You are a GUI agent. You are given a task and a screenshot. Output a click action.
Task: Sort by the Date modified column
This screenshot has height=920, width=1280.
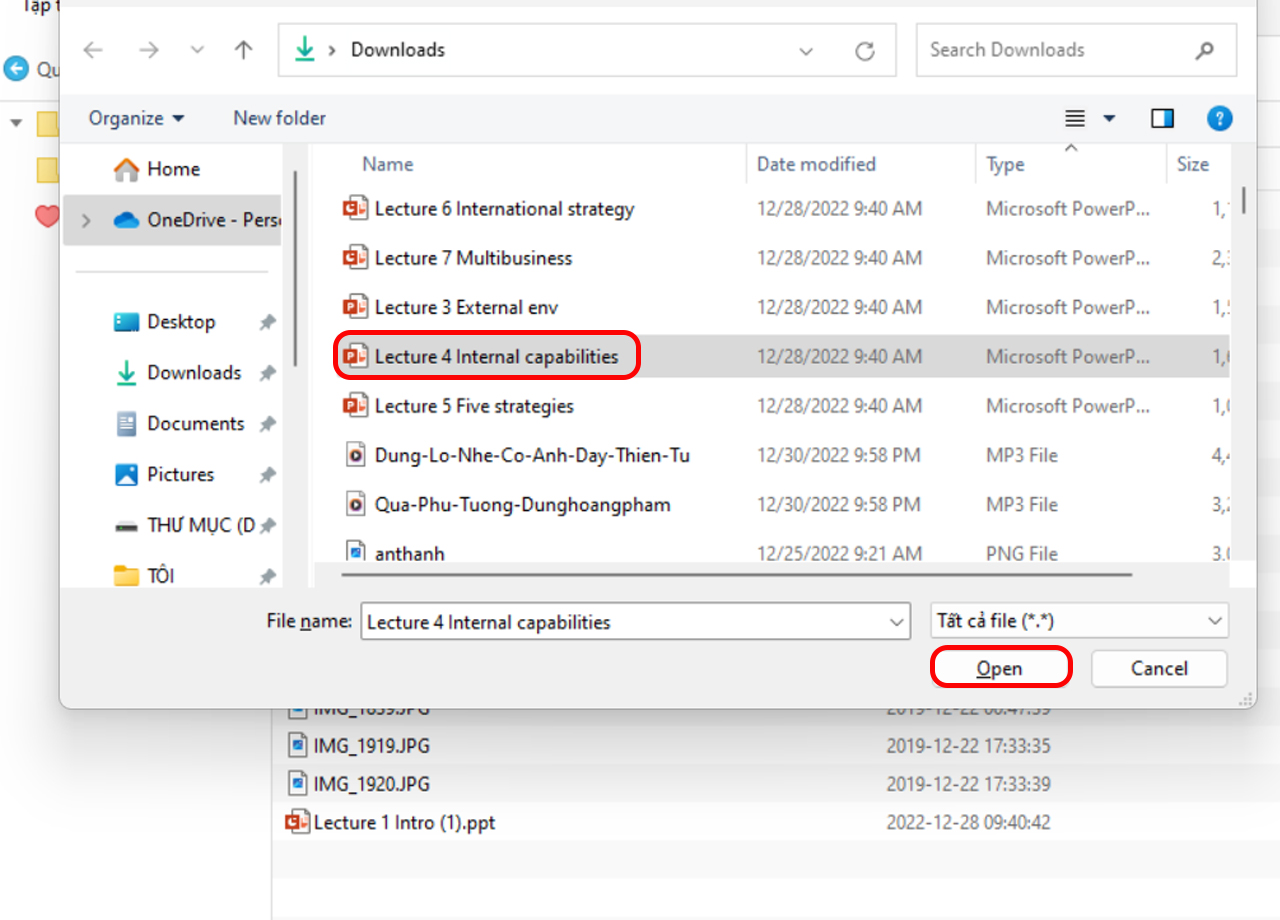point(816,164)
